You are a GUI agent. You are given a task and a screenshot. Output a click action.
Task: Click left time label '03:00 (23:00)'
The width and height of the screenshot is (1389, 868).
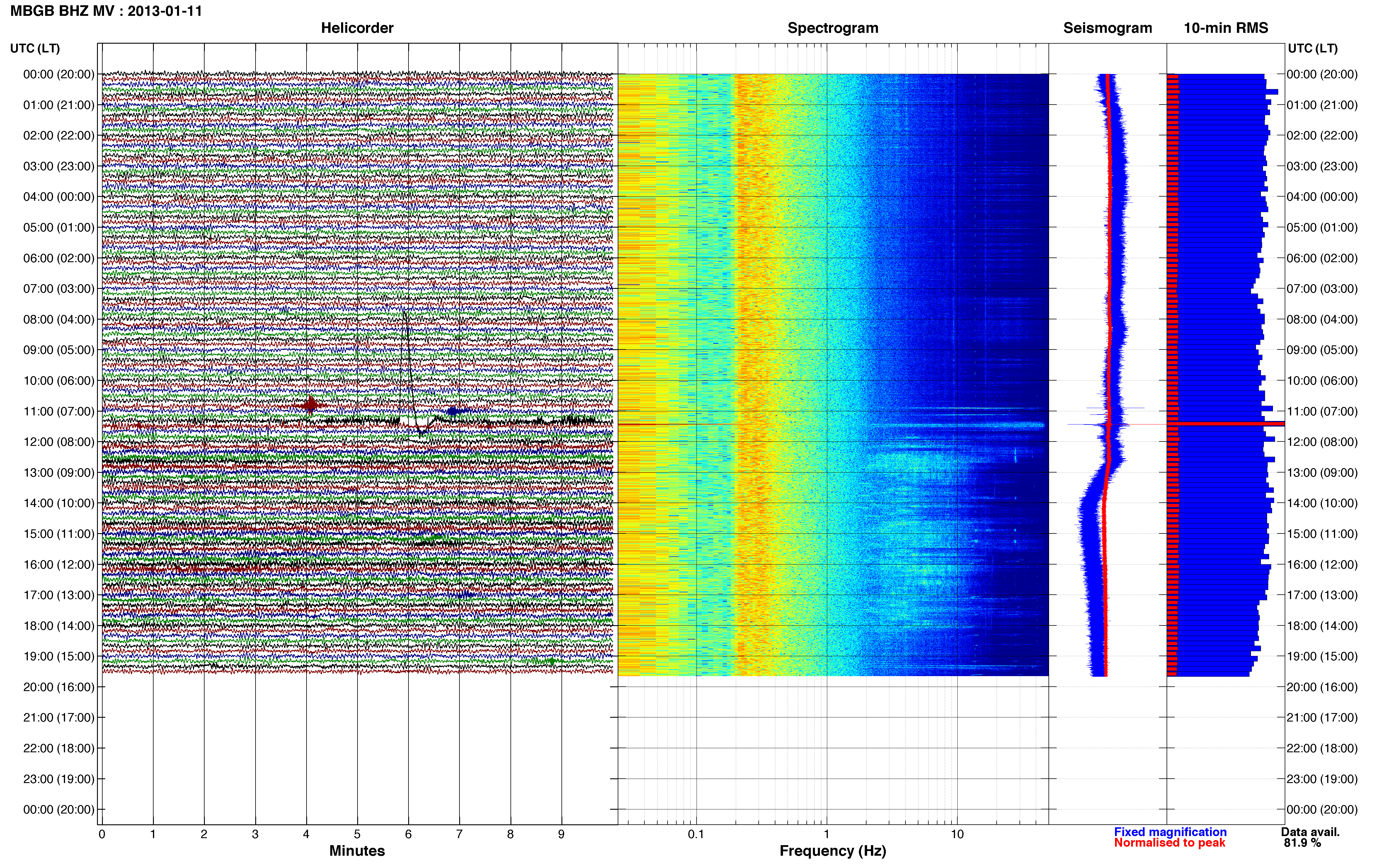[59, 166]
